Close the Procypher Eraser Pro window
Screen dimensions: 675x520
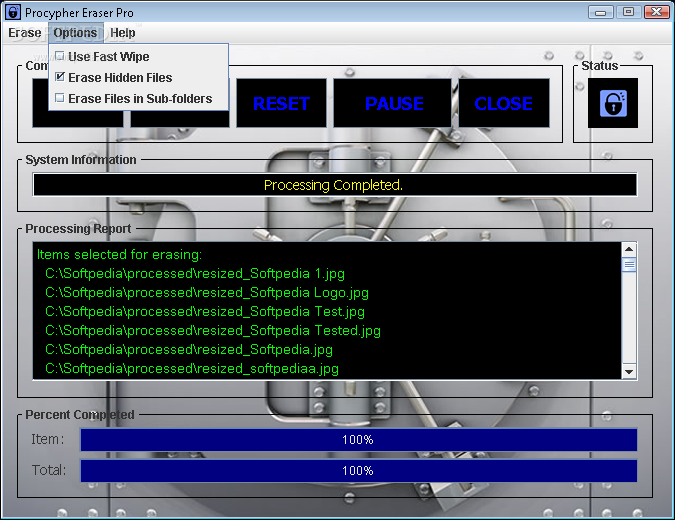pyautogui.click(x=656, y=12)
